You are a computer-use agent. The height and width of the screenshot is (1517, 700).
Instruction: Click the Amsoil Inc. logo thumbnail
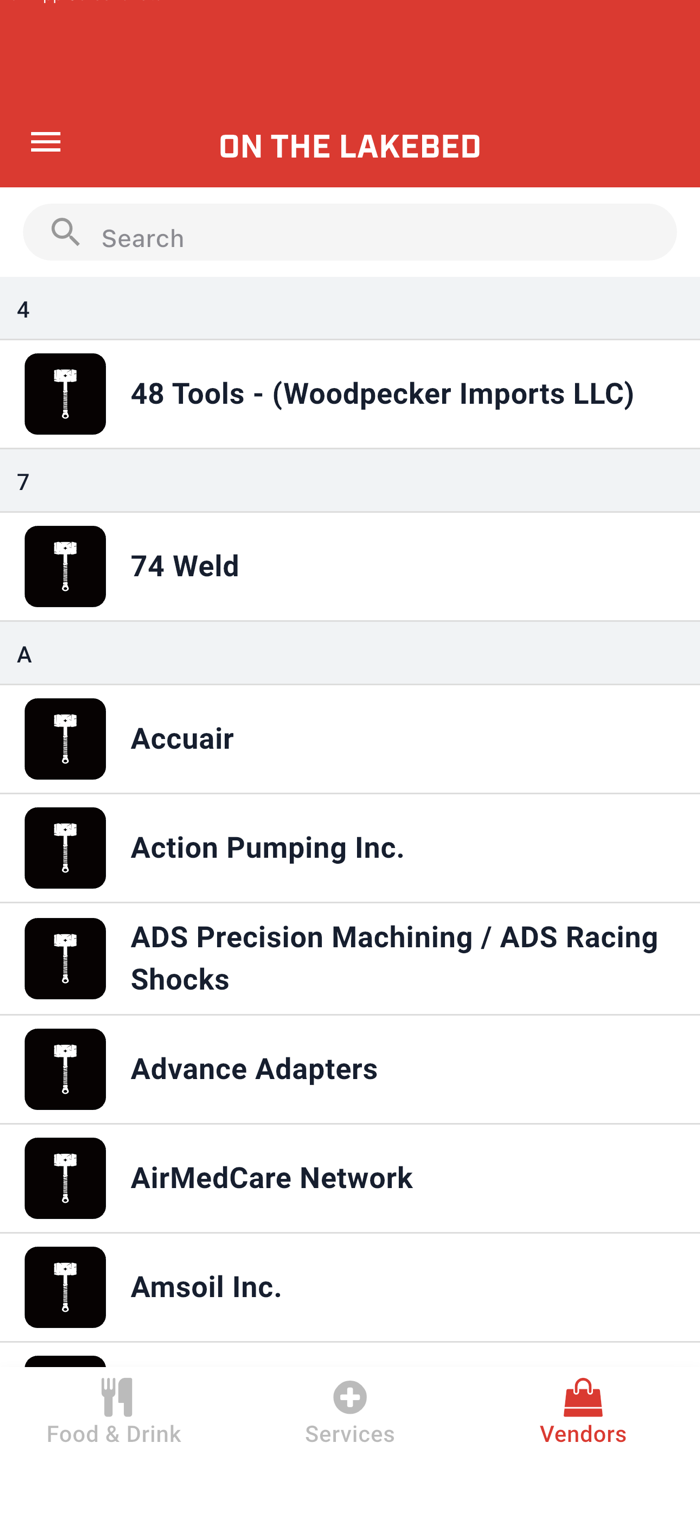pos(65,1287)
